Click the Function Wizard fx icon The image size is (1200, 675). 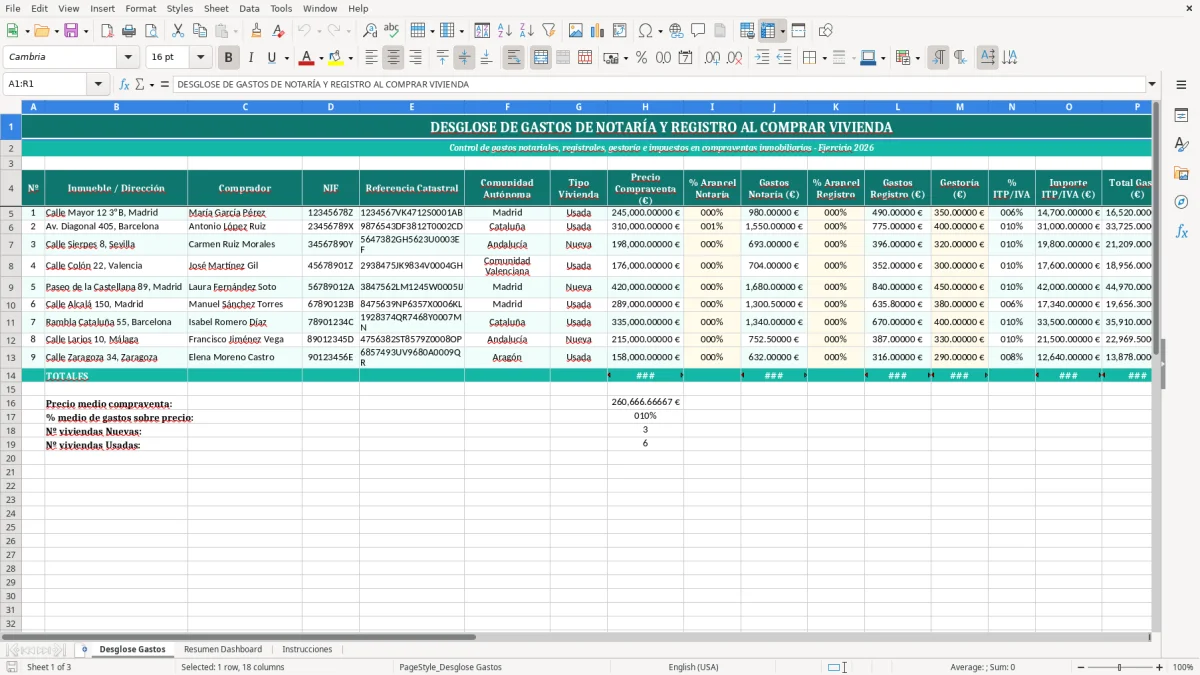click(x=125, y=85)
